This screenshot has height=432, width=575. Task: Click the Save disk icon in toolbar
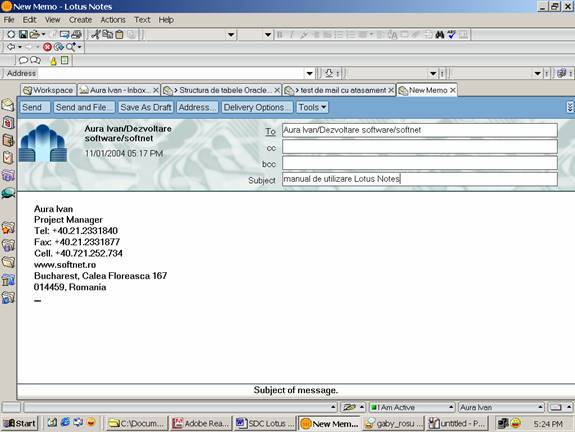coord(23,34)
